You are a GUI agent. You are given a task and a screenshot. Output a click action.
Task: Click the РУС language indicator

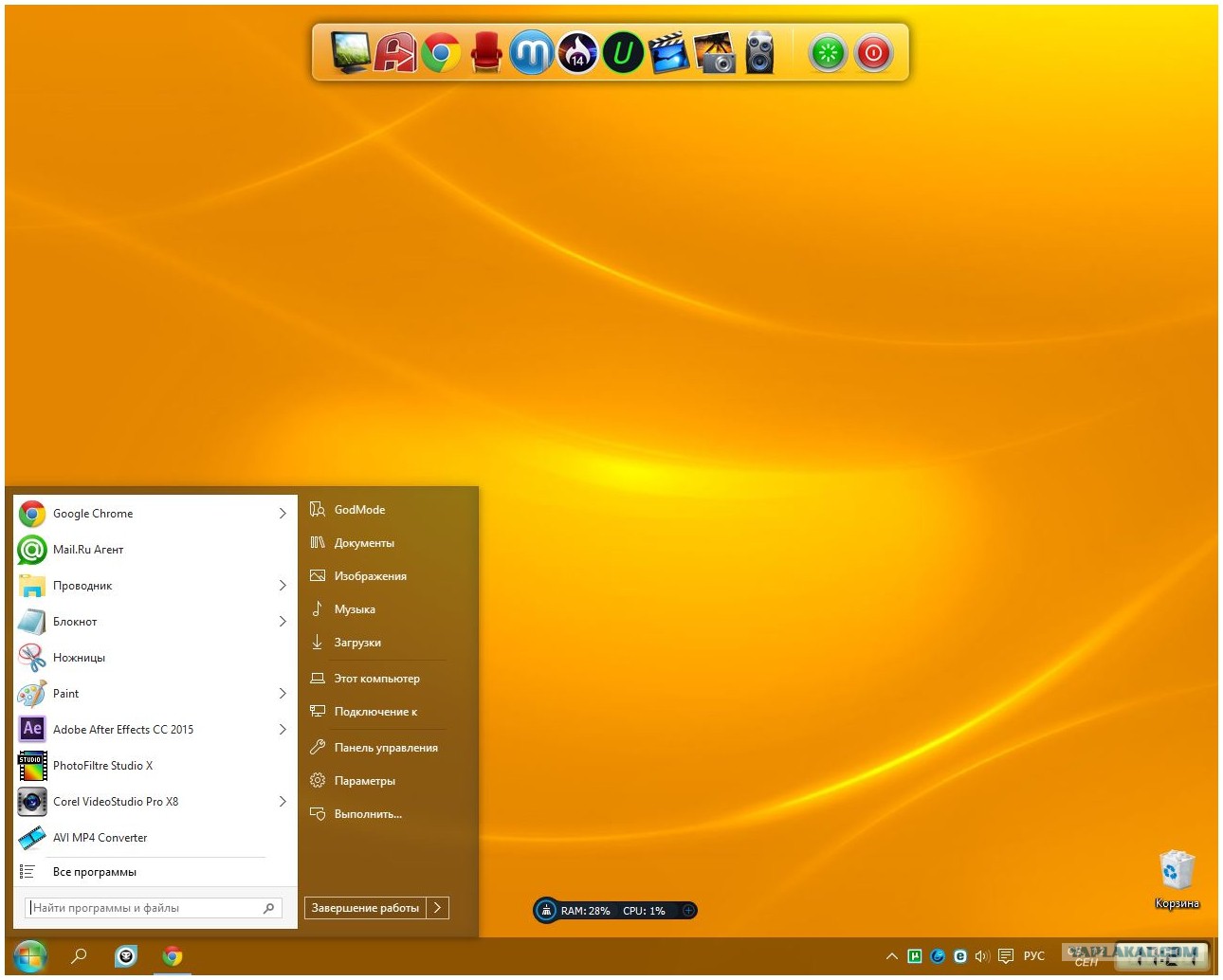click(x=1034, y=956)
